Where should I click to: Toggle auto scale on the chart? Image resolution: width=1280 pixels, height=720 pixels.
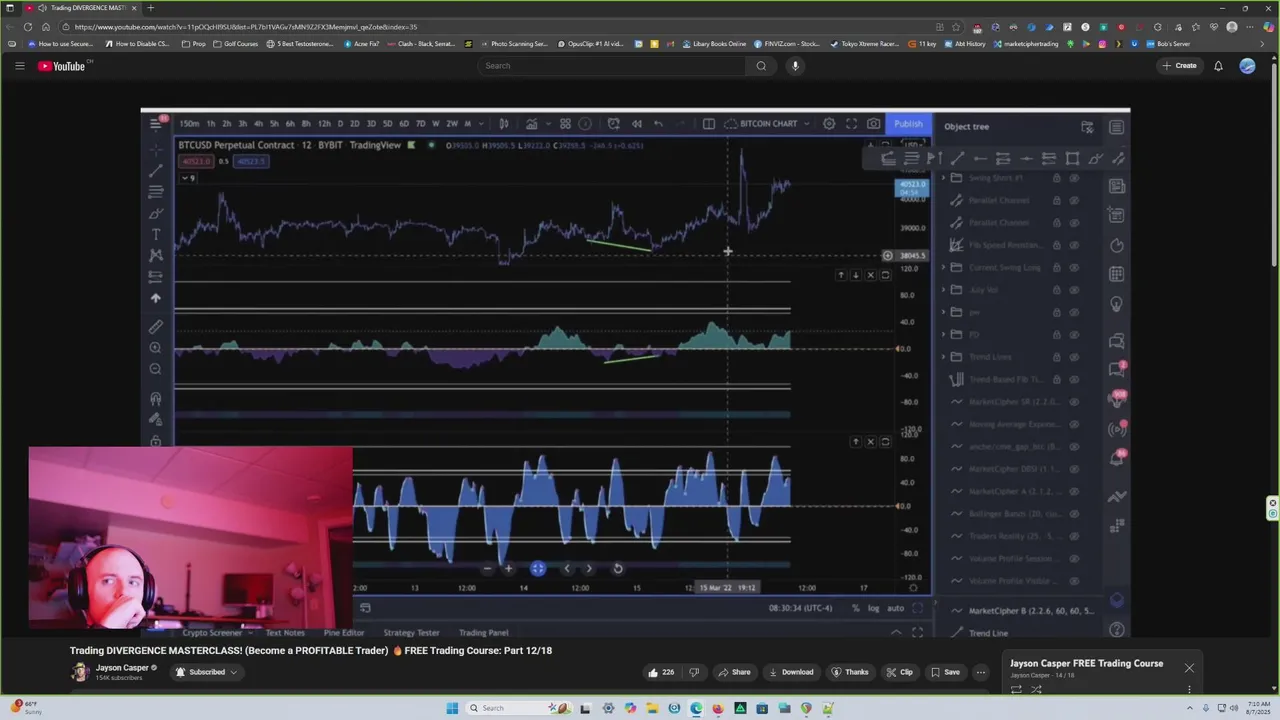coord(895,608)
